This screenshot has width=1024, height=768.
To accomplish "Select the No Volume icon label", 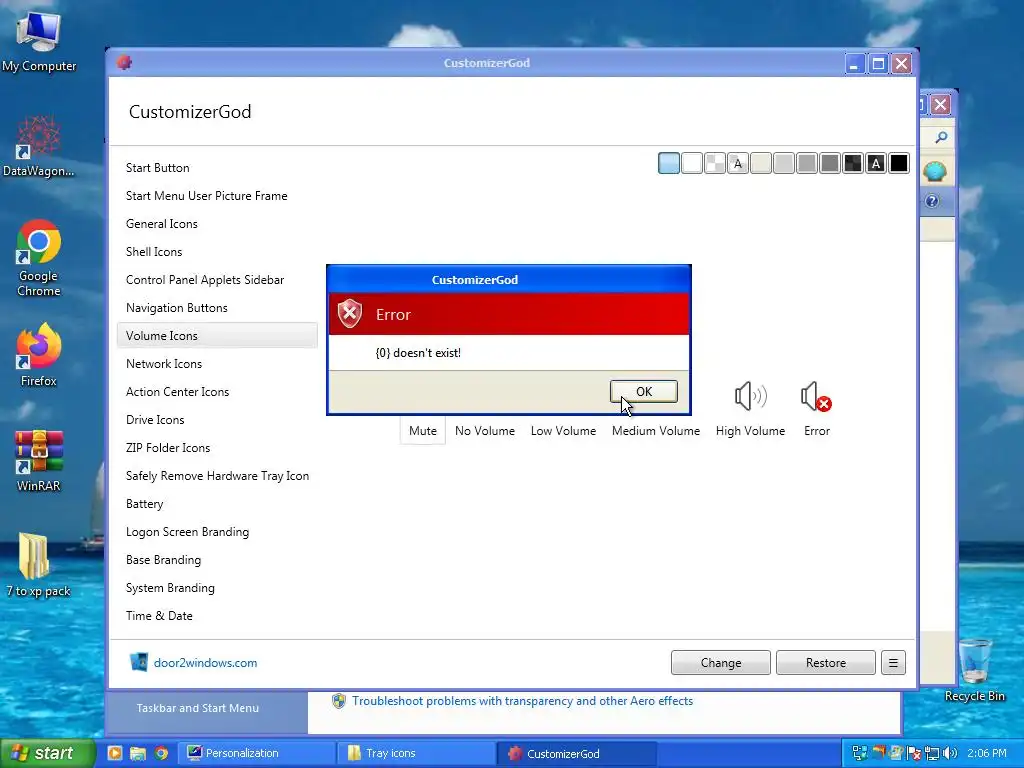I will (x=485, y=431).
